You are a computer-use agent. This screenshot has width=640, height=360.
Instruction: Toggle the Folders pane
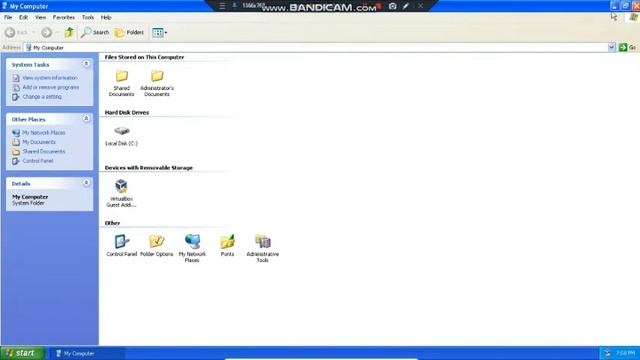[129, 32]
